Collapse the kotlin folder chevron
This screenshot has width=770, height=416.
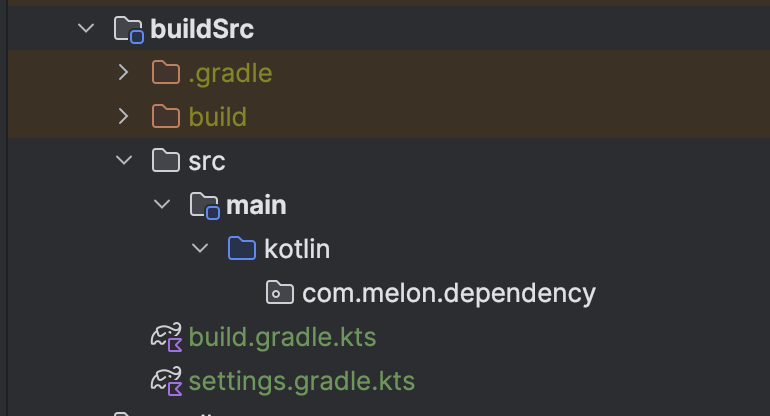pyautogui.click(x=200, y=248)
